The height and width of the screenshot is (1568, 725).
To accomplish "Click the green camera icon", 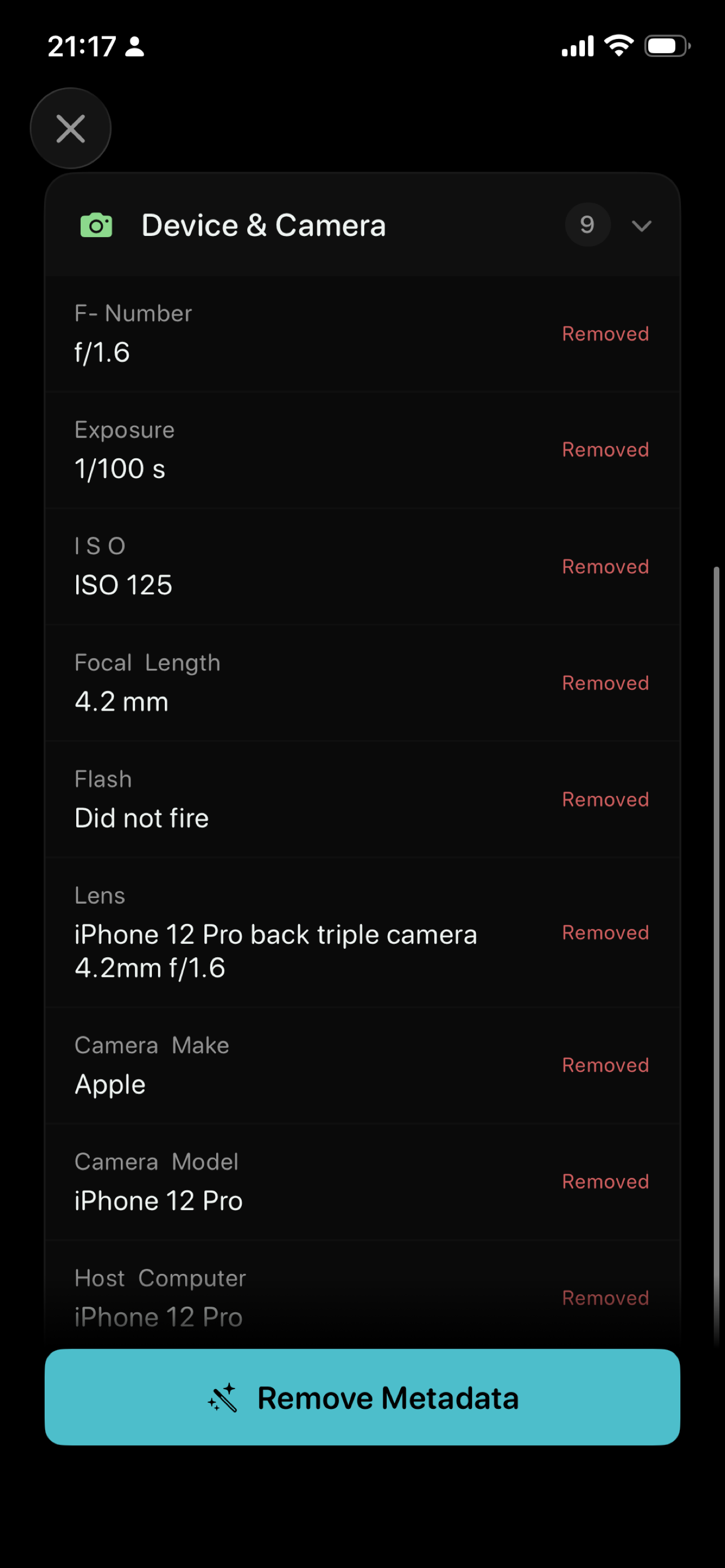I will coord(96,225).
